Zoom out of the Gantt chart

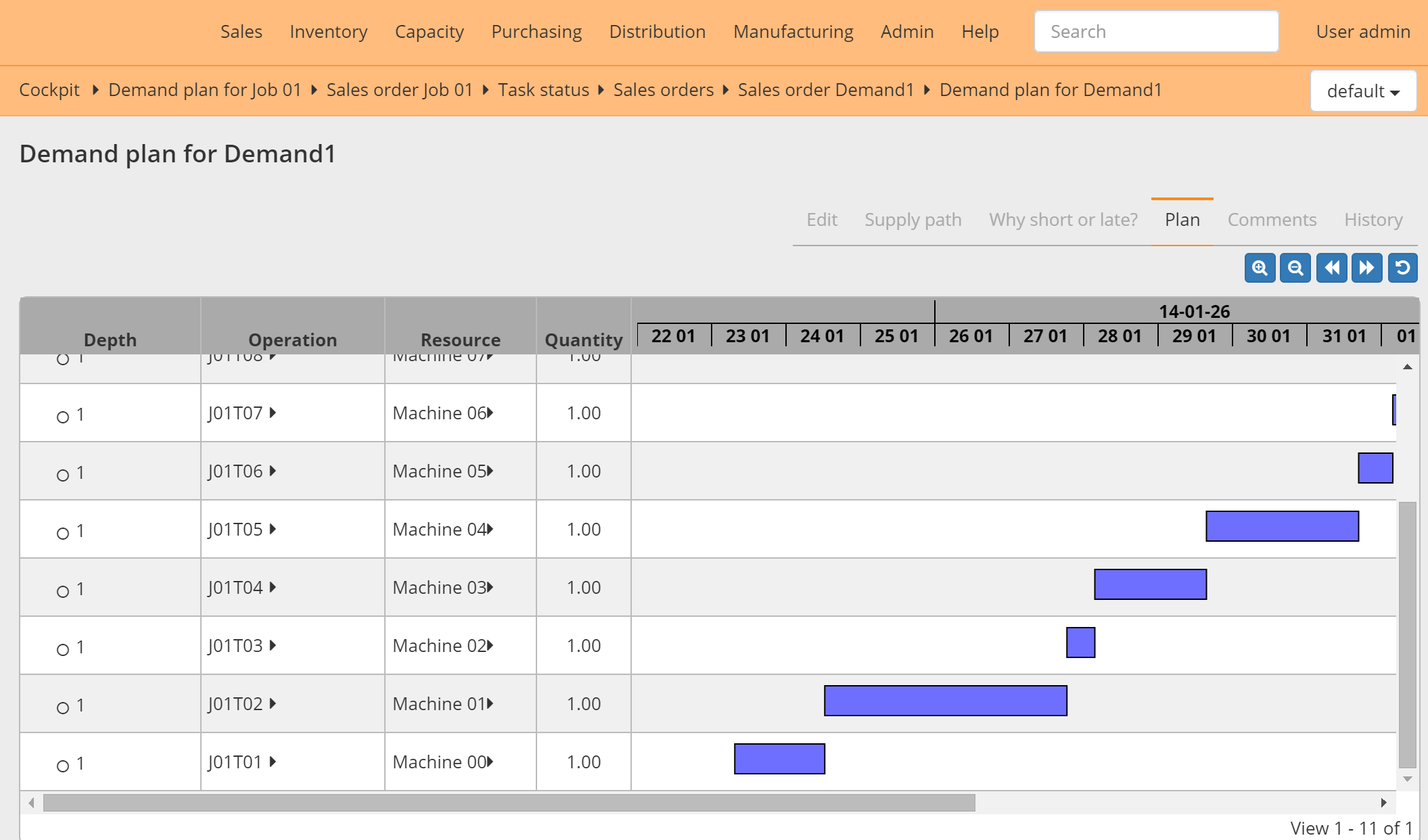click(1295, 268)
